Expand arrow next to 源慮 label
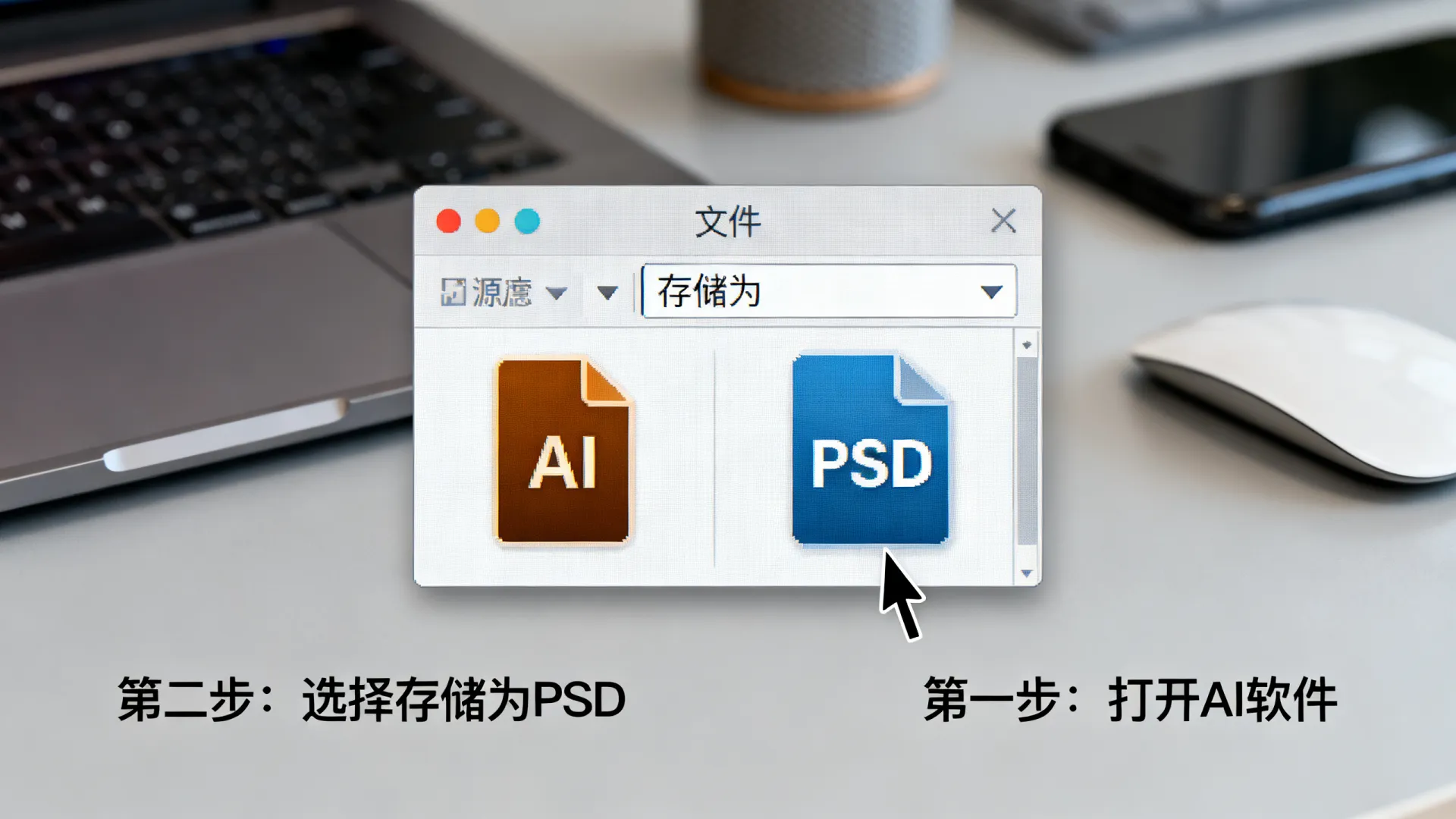The height and width of the screenshot is (819, 1456). pos(557,293)
